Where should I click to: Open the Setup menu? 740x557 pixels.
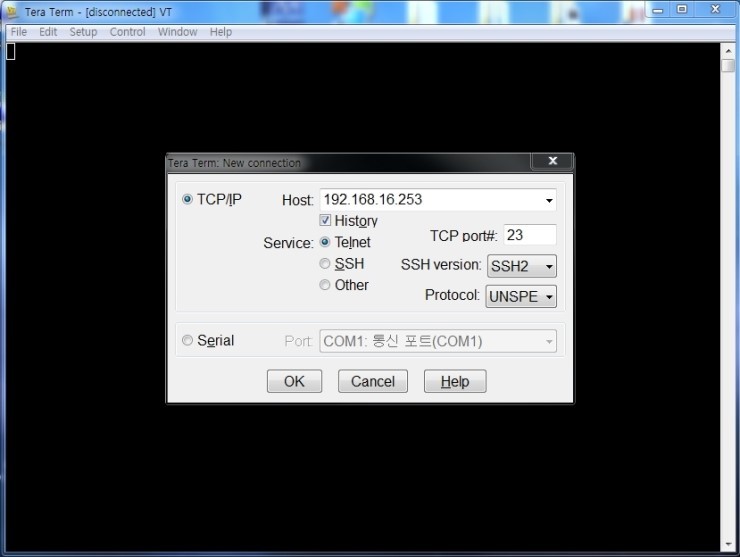point(84,32)
